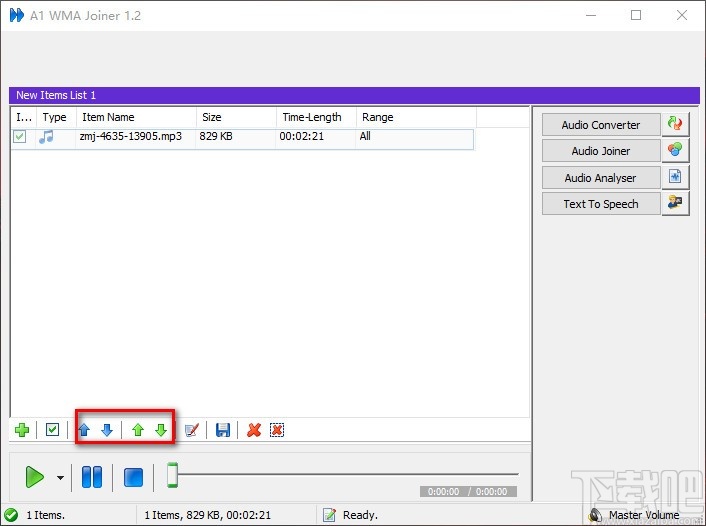Stop playback with the blue square button
This screenshot has height=526, width=706.
(133, 477)
